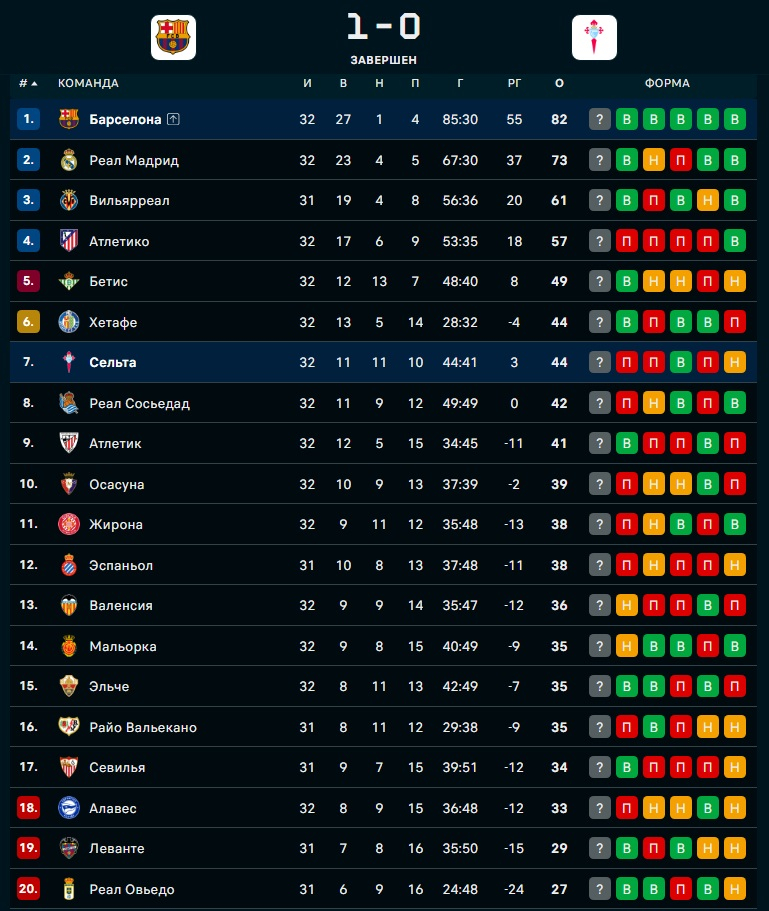Image resolution: width=769 pixels, height=911 pixels.
Task: Click the Atlético club logo in row four
Action: point(68,241)
